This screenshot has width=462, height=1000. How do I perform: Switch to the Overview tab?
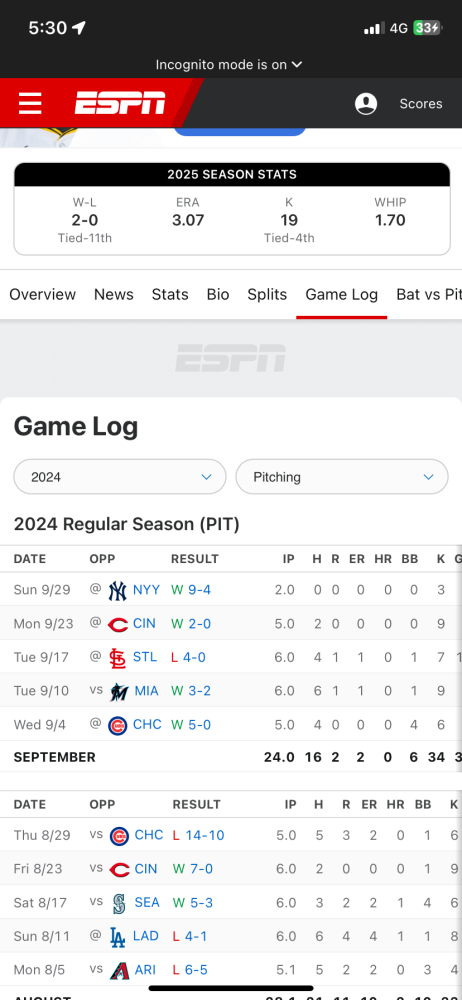(42, 295)
